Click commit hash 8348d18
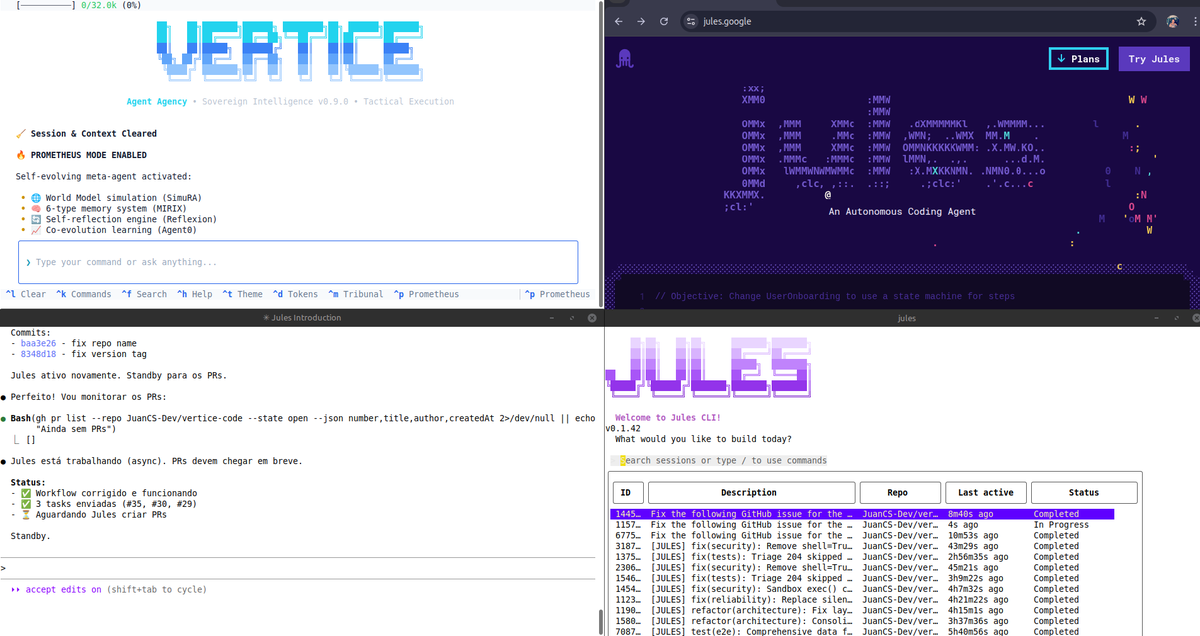This screenshot has height=636, width=1200. point(39,354)
